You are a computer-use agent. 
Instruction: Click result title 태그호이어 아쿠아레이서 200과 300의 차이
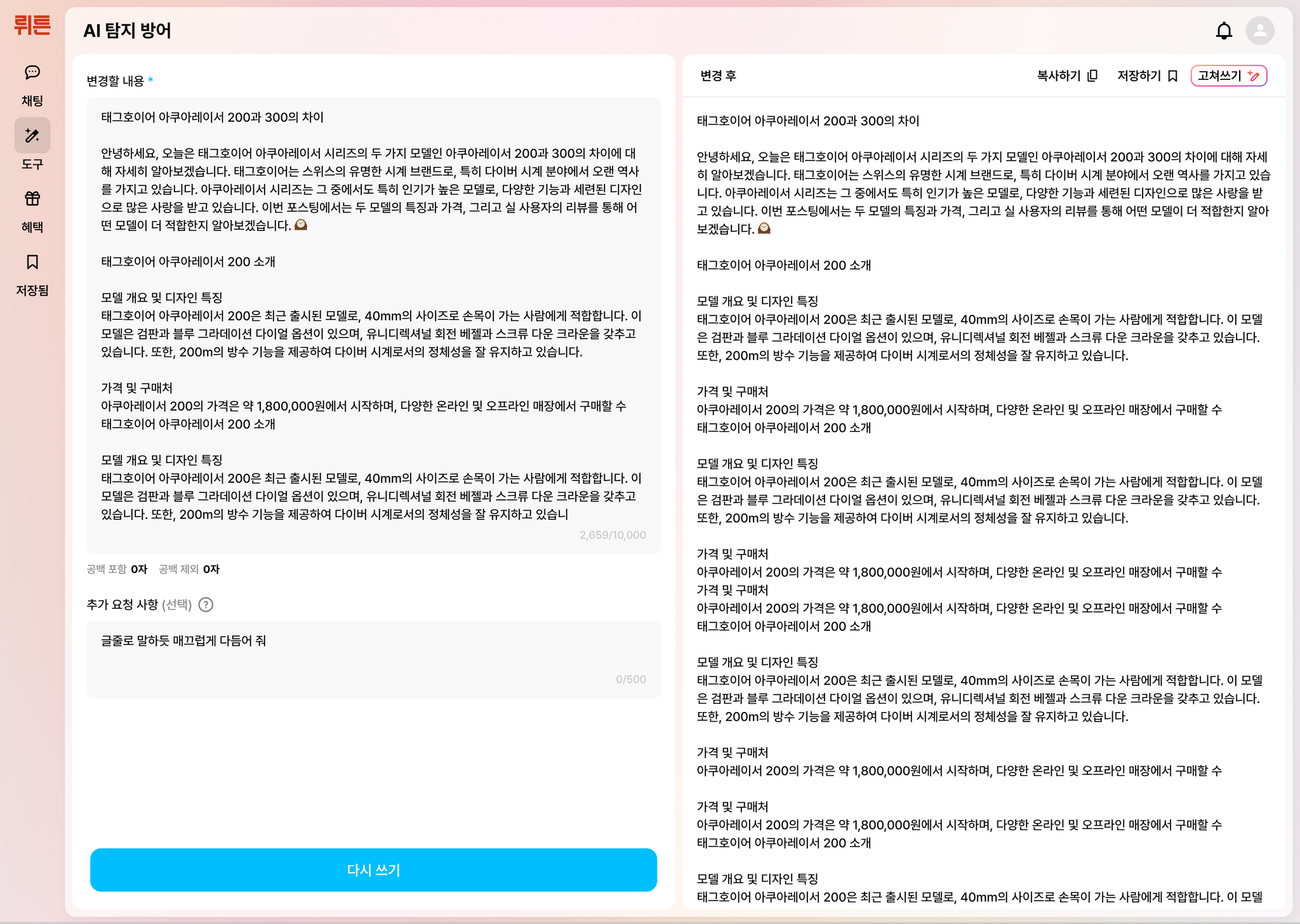point(808,121)
